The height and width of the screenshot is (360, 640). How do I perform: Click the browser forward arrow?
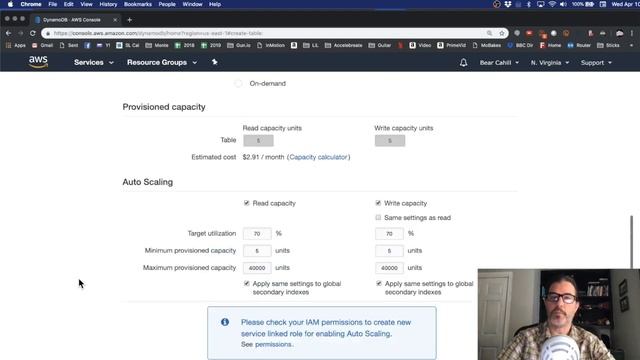pos(20,33)
